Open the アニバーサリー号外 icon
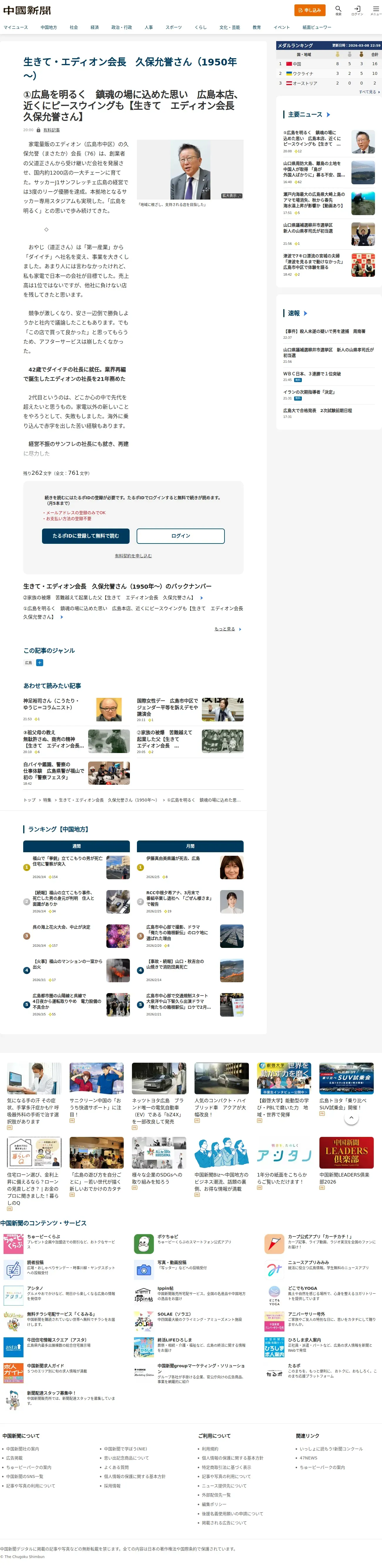382x1568 pixels. point(274,1321)
